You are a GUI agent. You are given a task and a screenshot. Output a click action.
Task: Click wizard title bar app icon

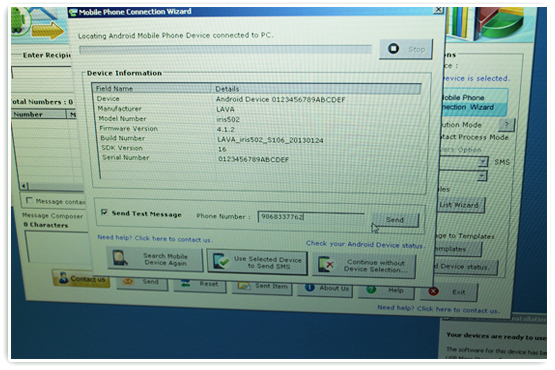(73, 12)
